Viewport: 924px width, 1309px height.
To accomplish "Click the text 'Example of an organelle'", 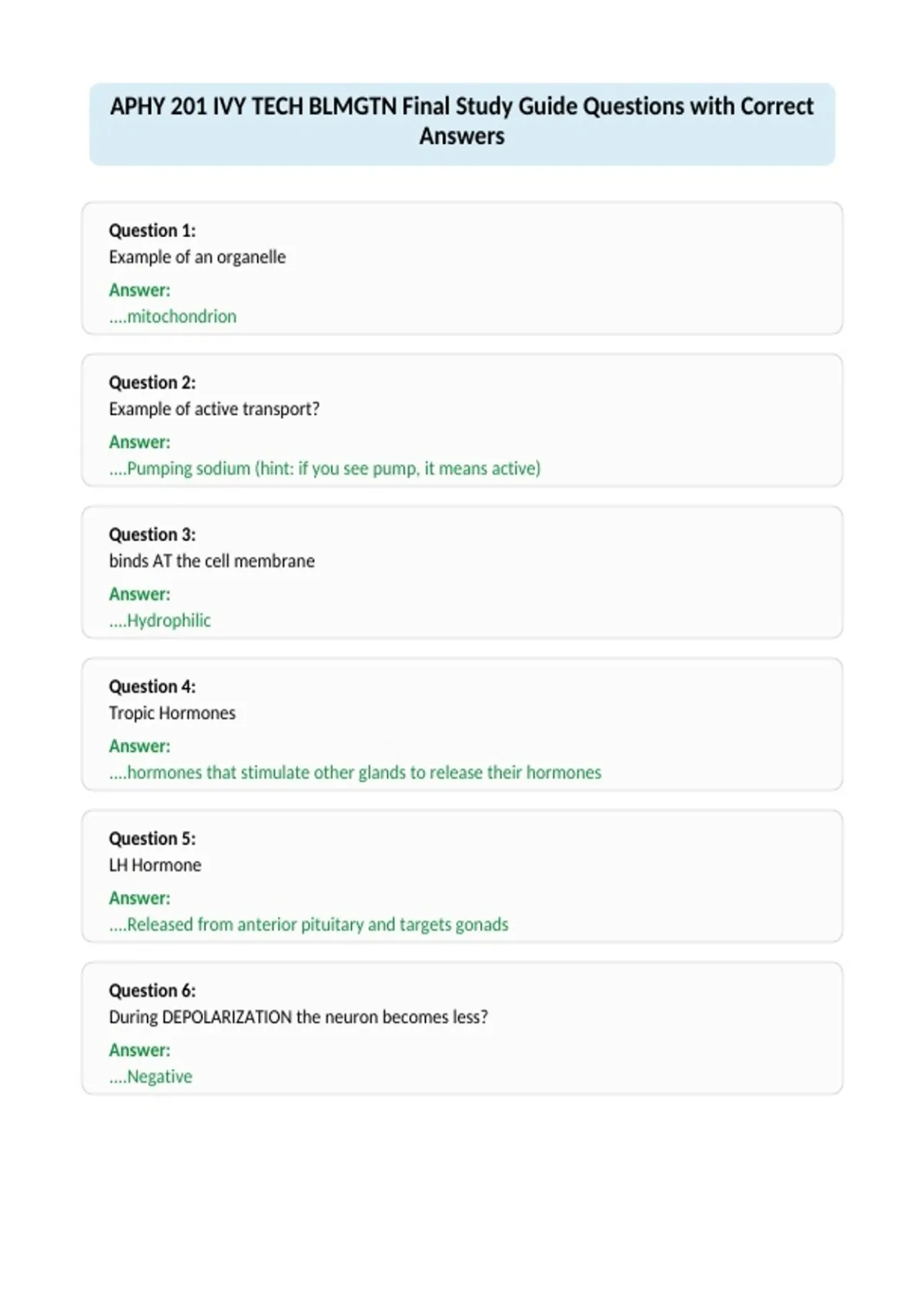I will (197, 257).
